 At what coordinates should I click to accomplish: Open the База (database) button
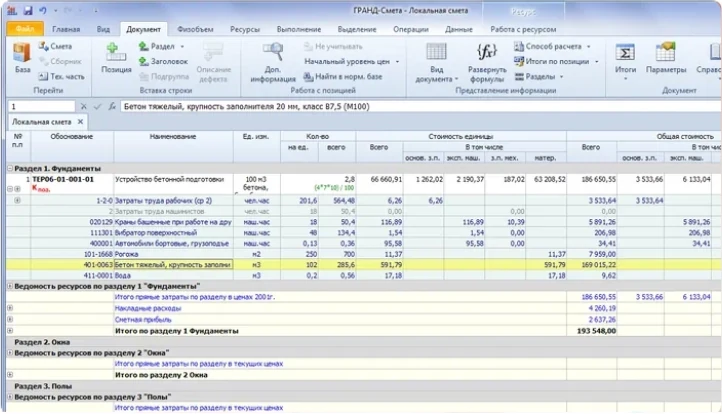pos(22,58)
